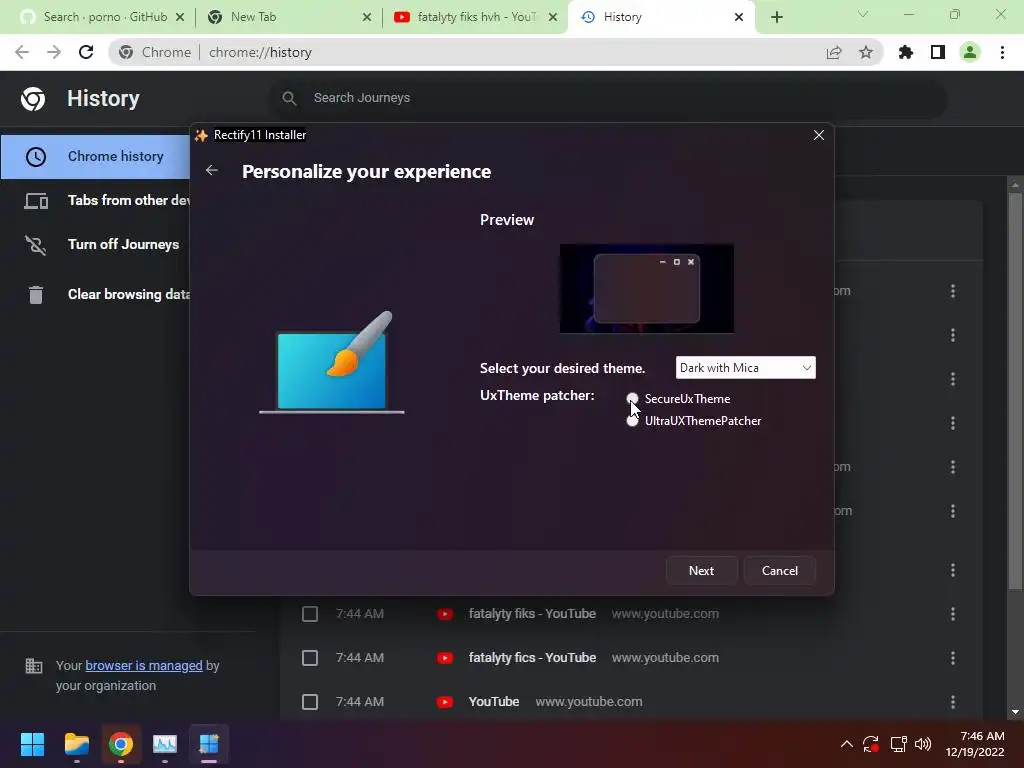Open a new browser tab
The image size is (1024, 768).
(776, 17)
